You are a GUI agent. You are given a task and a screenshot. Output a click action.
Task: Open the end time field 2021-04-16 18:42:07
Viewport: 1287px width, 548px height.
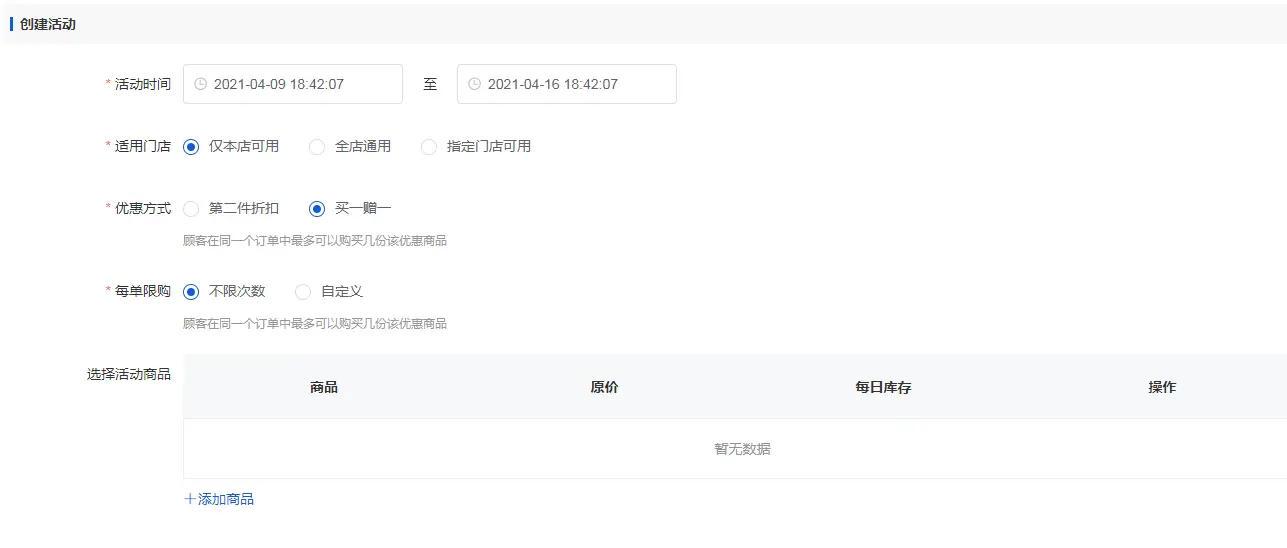coord(567,84)
